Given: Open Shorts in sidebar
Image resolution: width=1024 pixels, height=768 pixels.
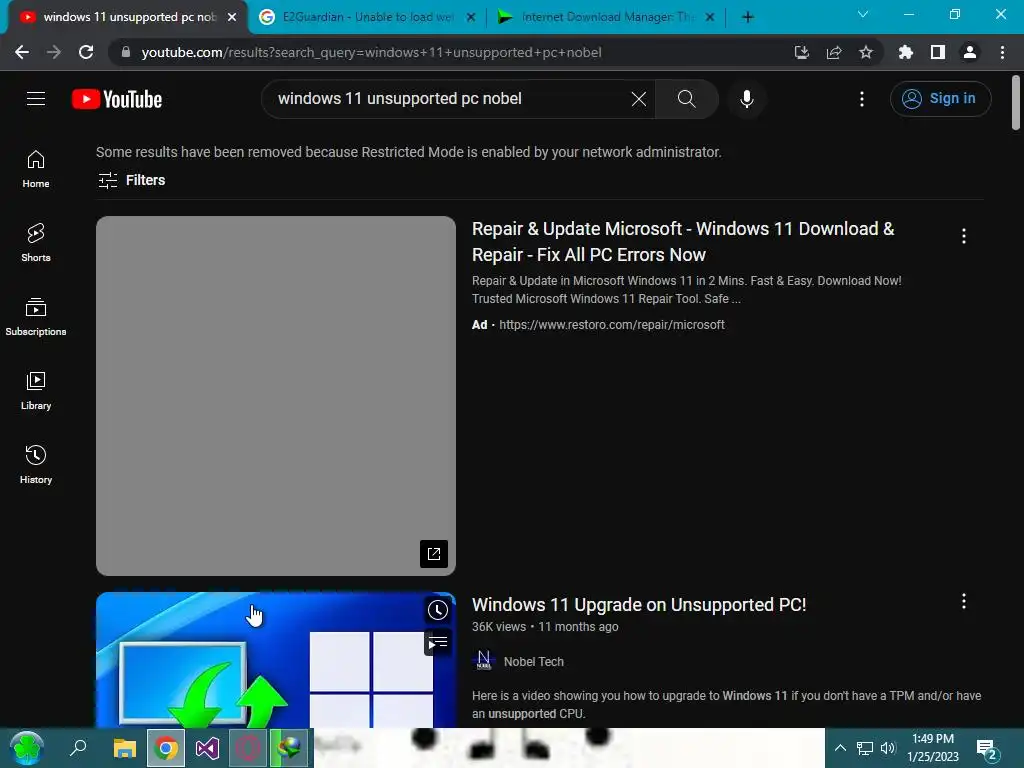Looking at the screenshot, I should [x=36, y=243].
